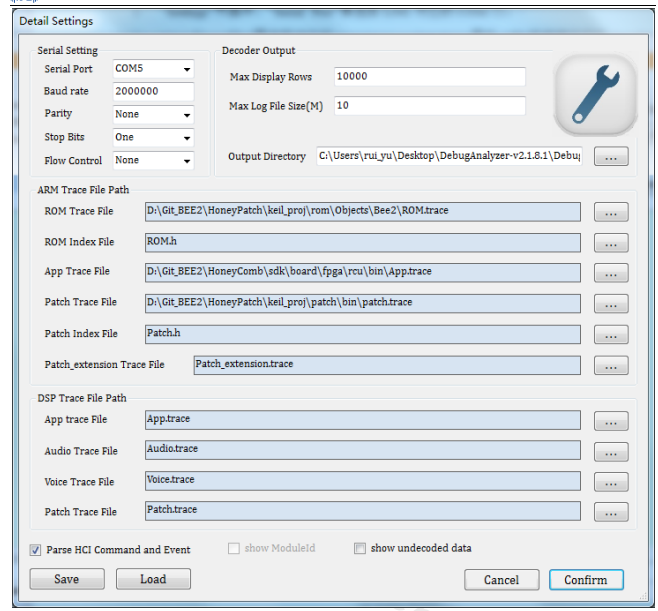
Task: Toggle the show ModuleId checkbox
Action: 234,548
